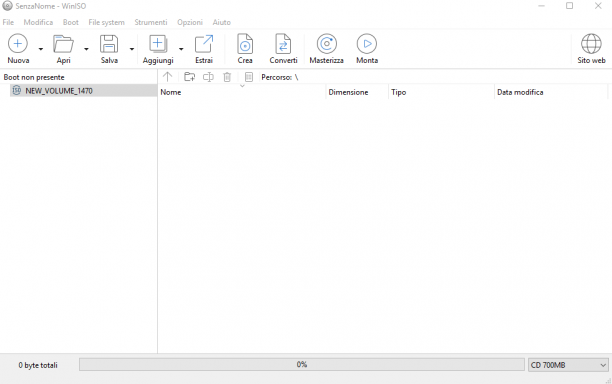Click the properties list icon near Percorso
Image resolution: width=612 pixels, height=384 pixels.
click(x=249, y=77)
